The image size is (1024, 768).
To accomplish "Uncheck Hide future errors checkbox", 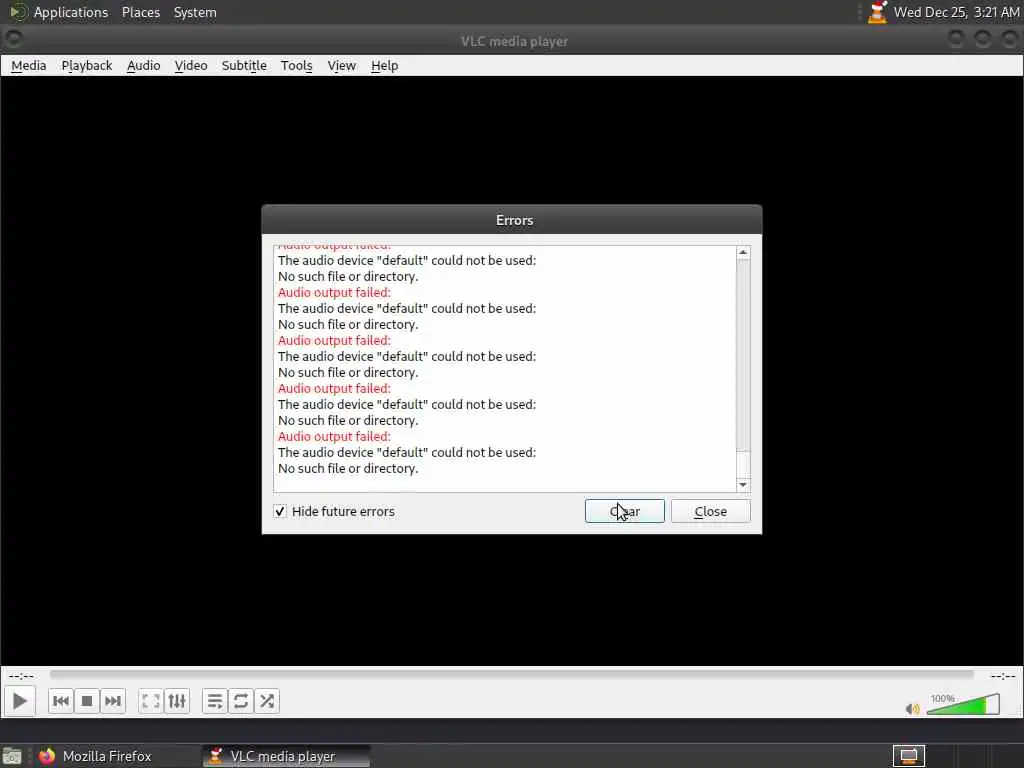I will click(280, 511).
